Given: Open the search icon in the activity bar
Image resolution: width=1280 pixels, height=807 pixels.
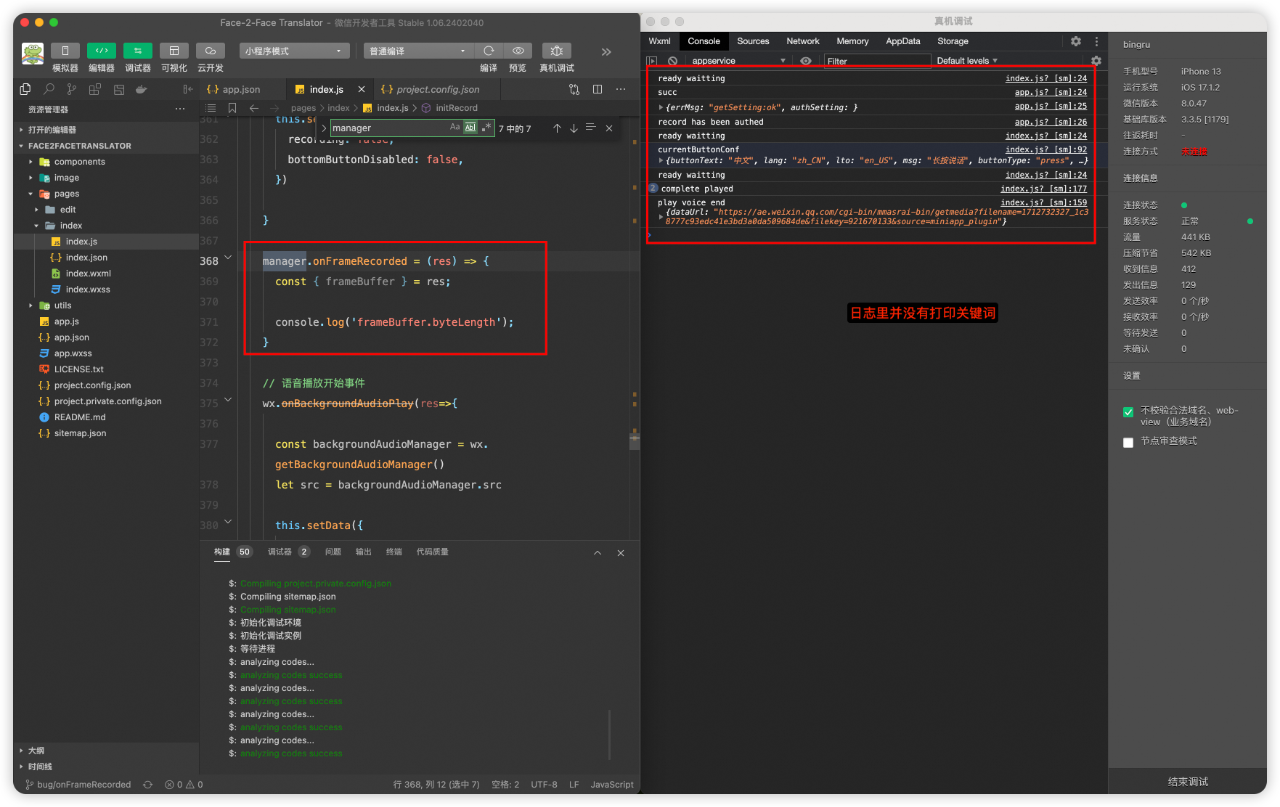Looking at the screenshot, I should pos(48,89).
